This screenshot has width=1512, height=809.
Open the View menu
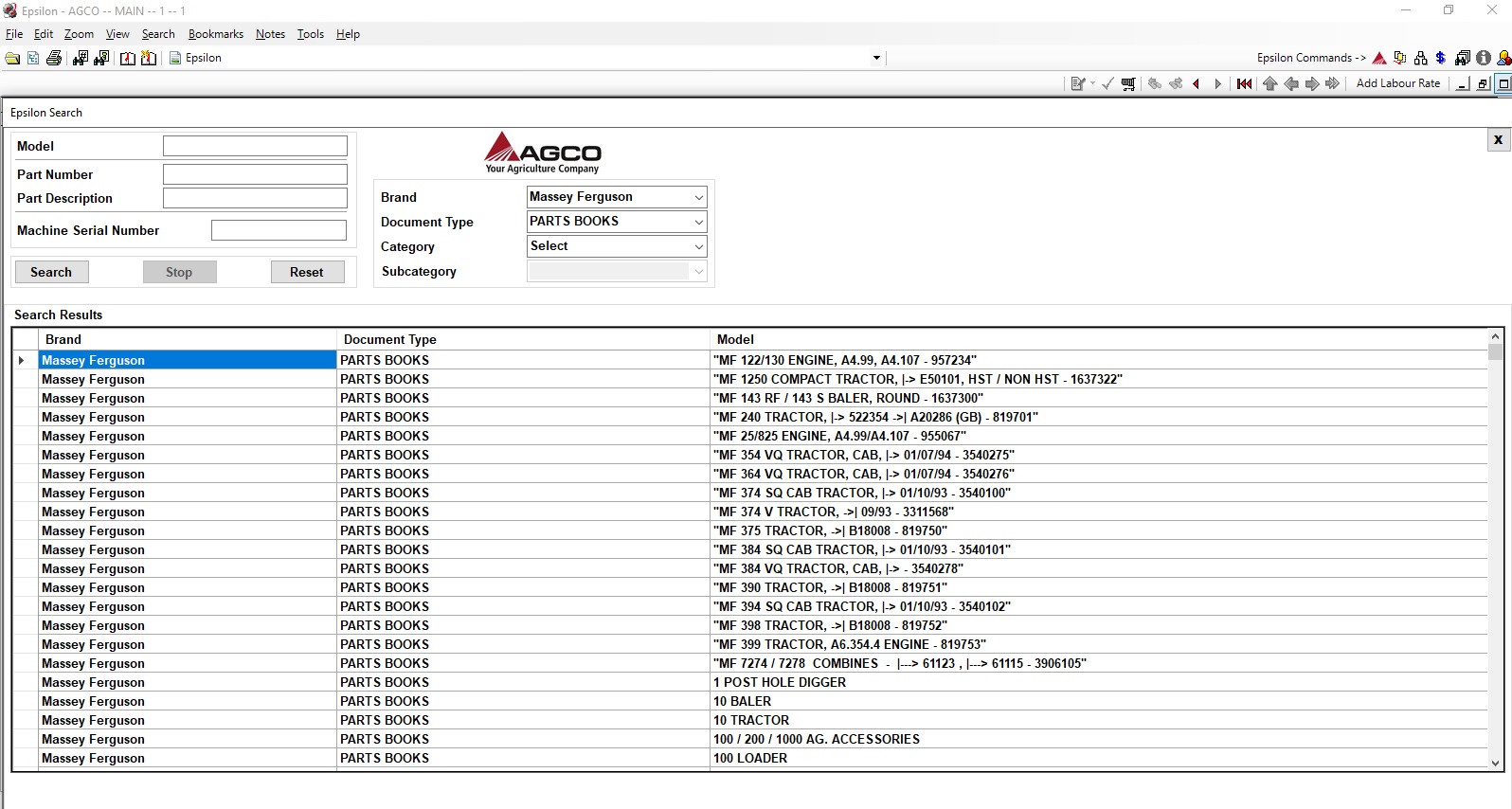click(x=117, y=34)
